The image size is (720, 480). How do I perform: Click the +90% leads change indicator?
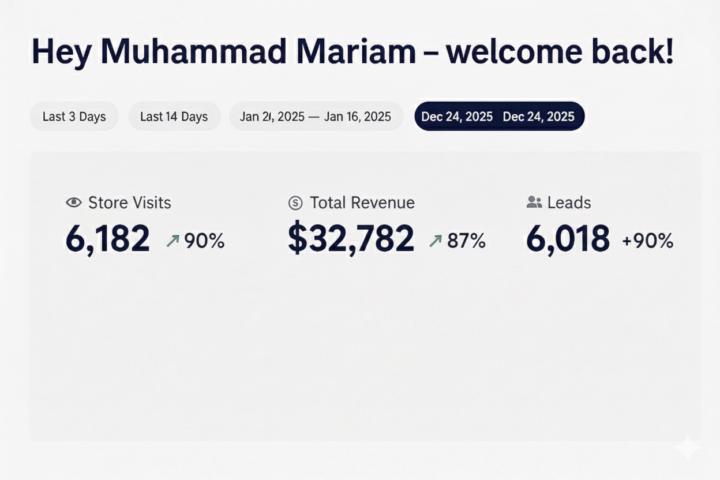647,241
